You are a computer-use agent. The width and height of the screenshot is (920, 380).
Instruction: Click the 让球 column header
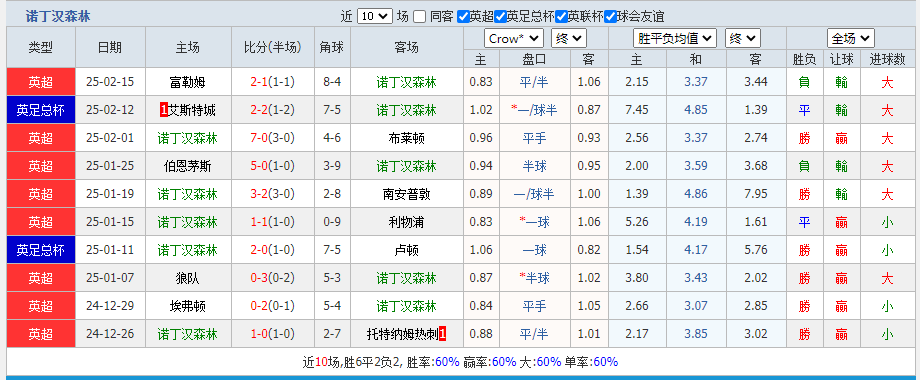[842, 59]
